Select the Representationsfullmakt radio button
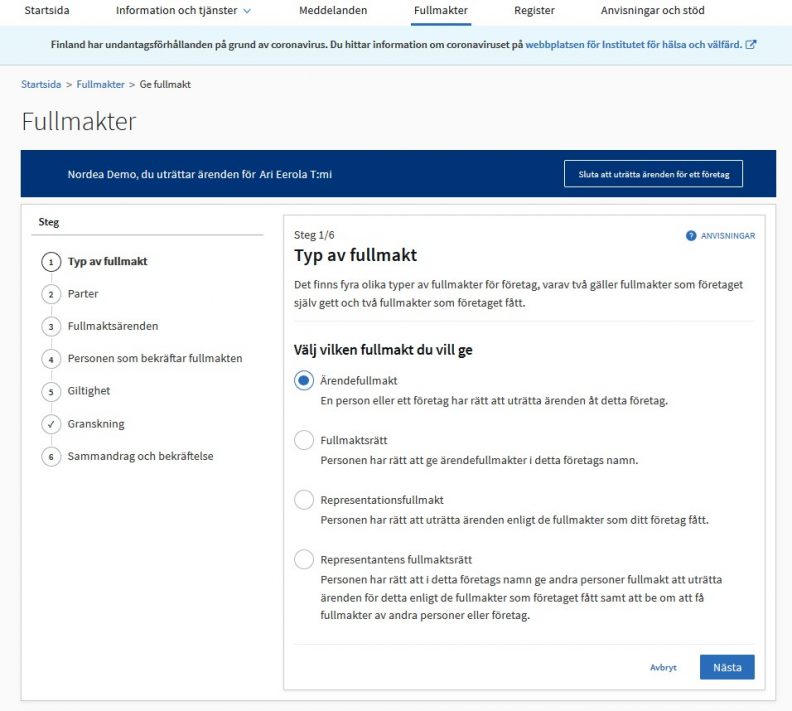792x711 pixels. tap(304, 500)
